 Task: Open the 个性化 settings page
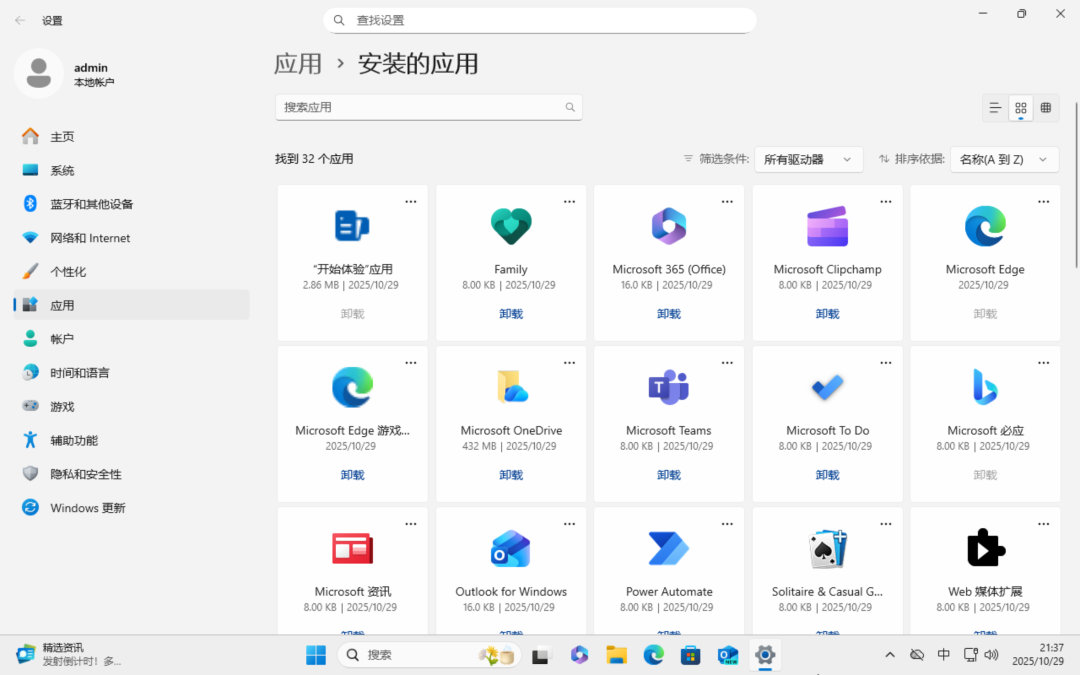(x=132, y=271)
